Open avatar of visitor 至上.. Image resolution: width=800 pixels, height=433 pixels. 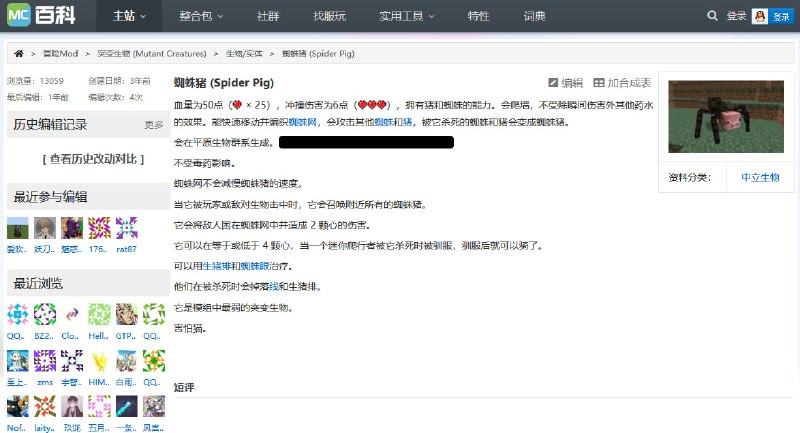pyautogui.click(x=18, y=361)
